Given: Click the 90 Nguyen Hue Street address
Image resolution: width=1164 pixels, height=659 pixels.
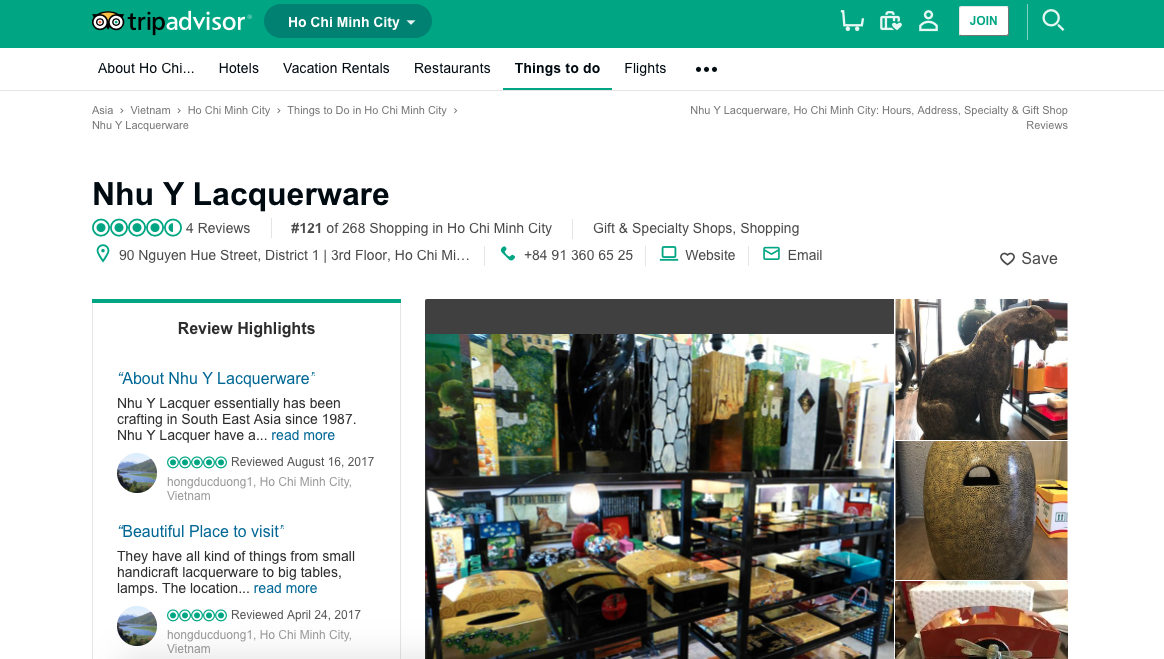Looking at the screenshot, I should pos(294,255).
